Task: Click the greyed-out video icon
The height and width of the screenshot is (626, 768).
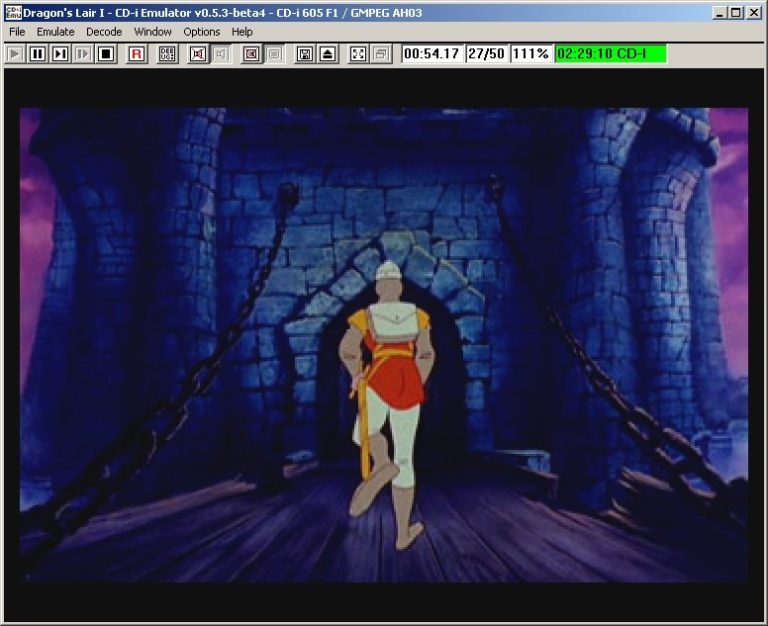Action: (x=274, y=54)
